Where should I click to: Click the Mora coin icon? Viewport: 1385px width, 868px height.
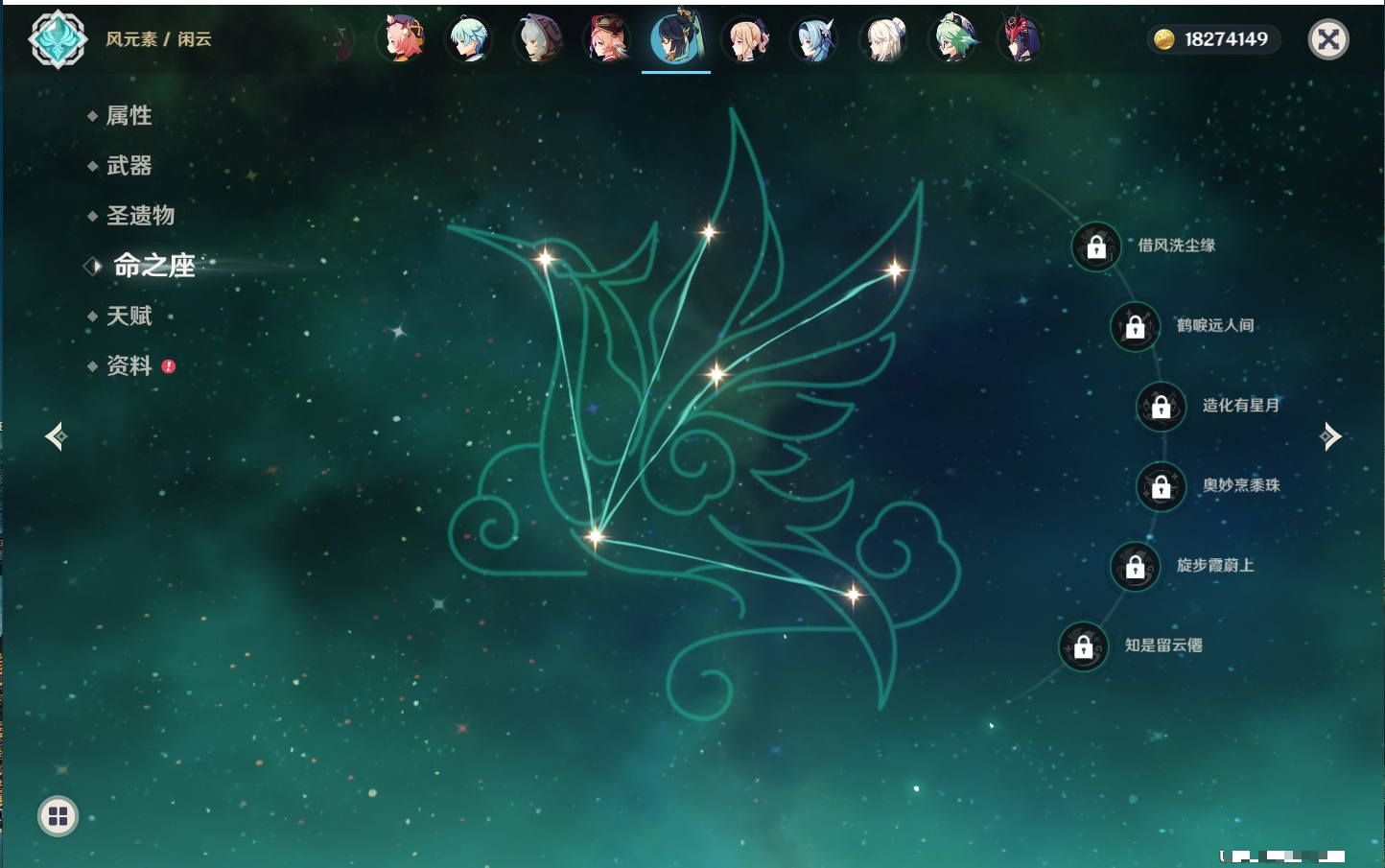[x=1164, y=39]
